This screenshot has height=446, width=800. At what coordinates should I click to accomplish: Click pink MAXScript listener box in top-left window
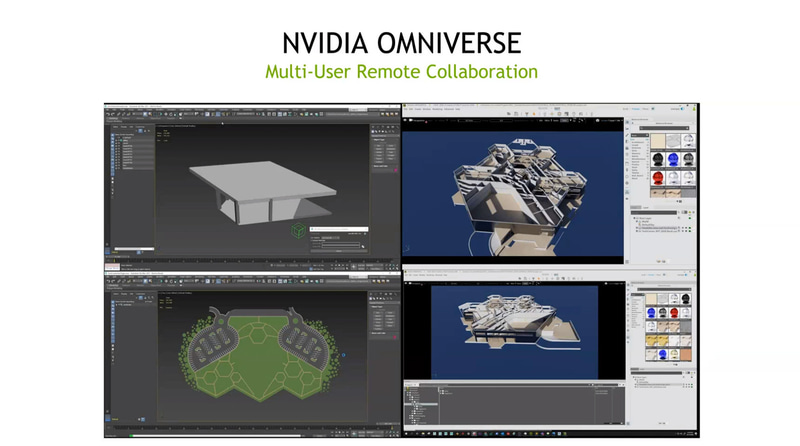(112, 266)
